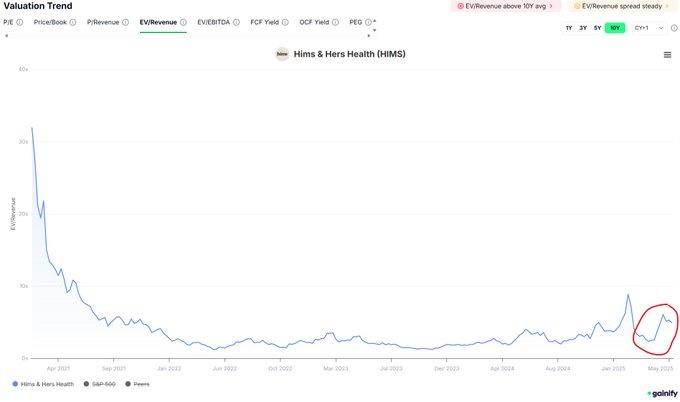Click the 20x y-axis label
This screenshot has height=402, width=680.
click(x=23, y=214)
